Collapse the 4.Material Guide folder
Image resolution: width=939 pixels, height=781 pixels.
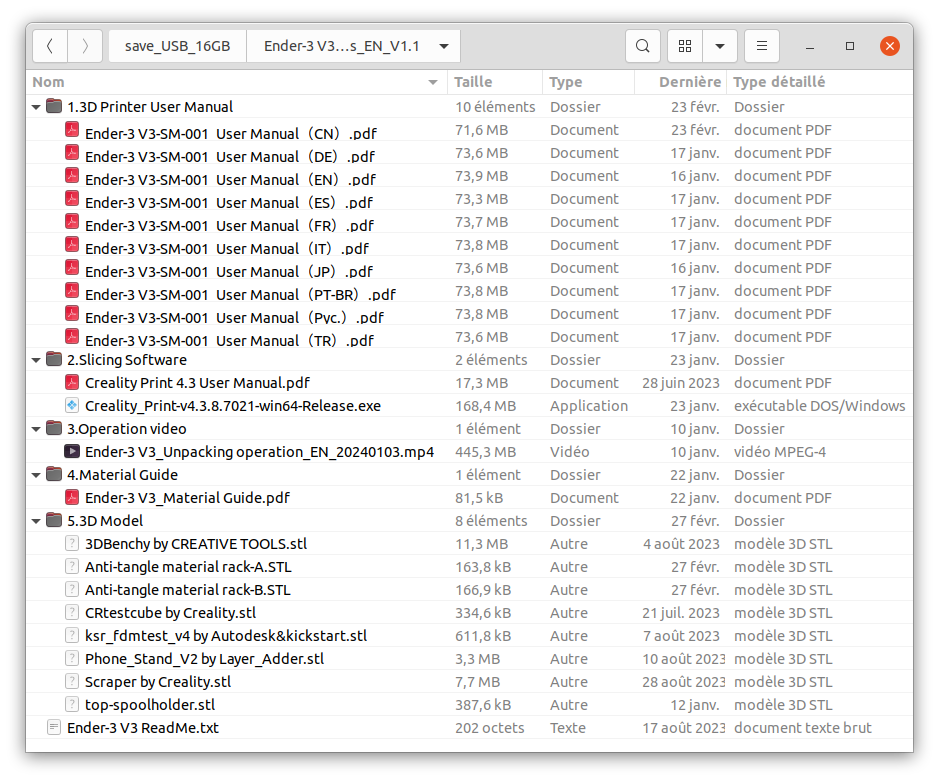(37, 475)
